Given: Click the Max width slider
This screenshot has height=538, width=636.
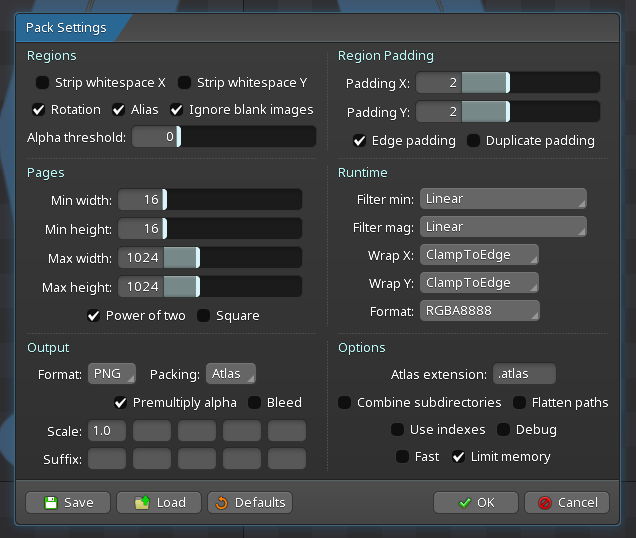Looking at the screenshot, I should pos(210,259).
